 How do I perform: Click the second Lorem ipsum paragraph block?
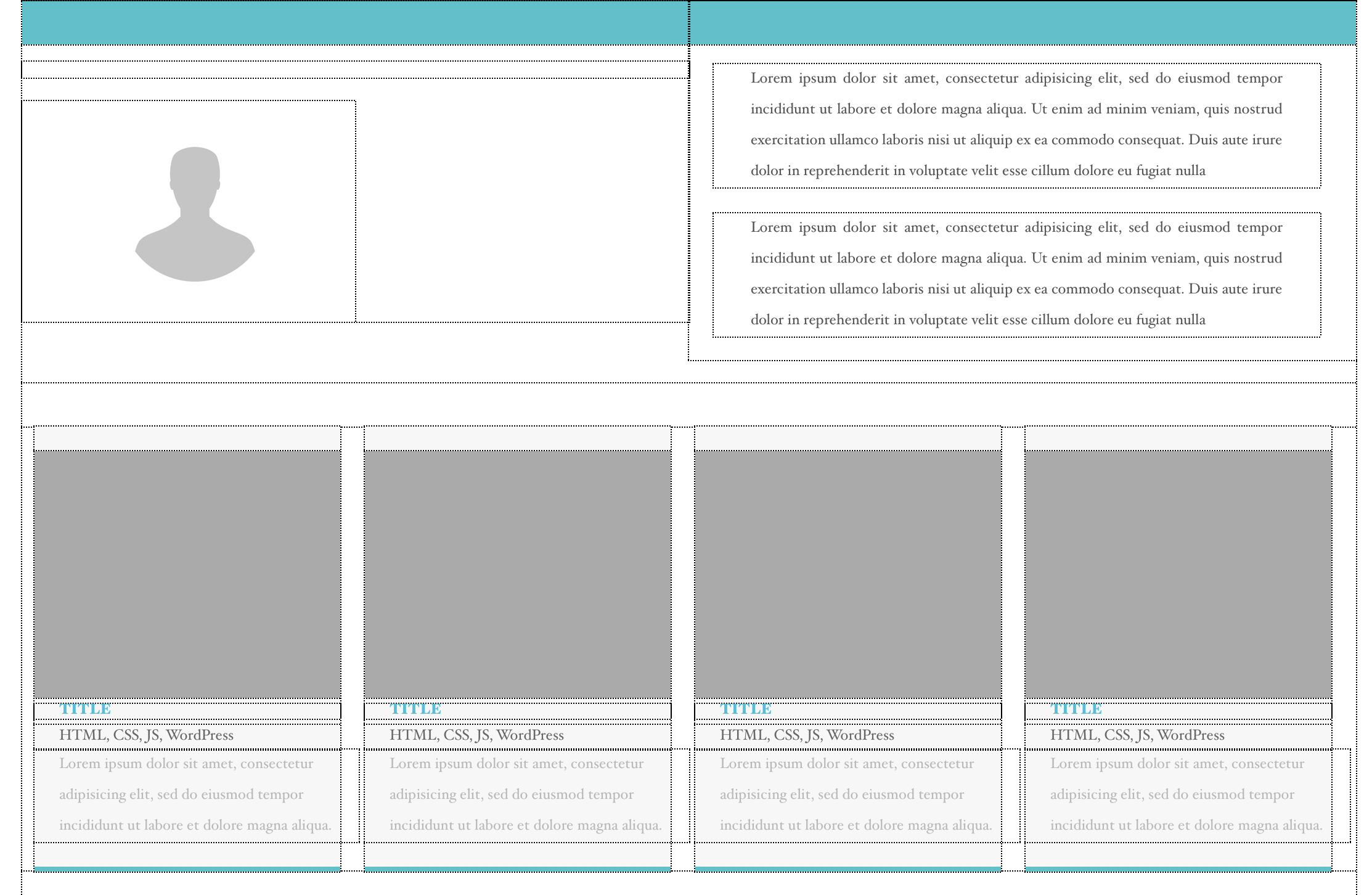point(1016,274)
